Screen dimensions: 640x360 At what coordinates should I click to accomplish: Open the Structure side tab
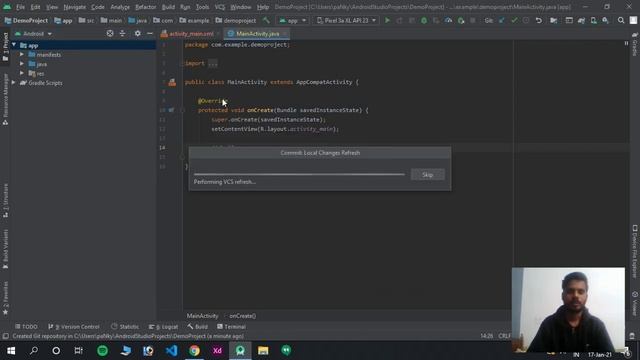pyautogui.click(x=5, y=200)
